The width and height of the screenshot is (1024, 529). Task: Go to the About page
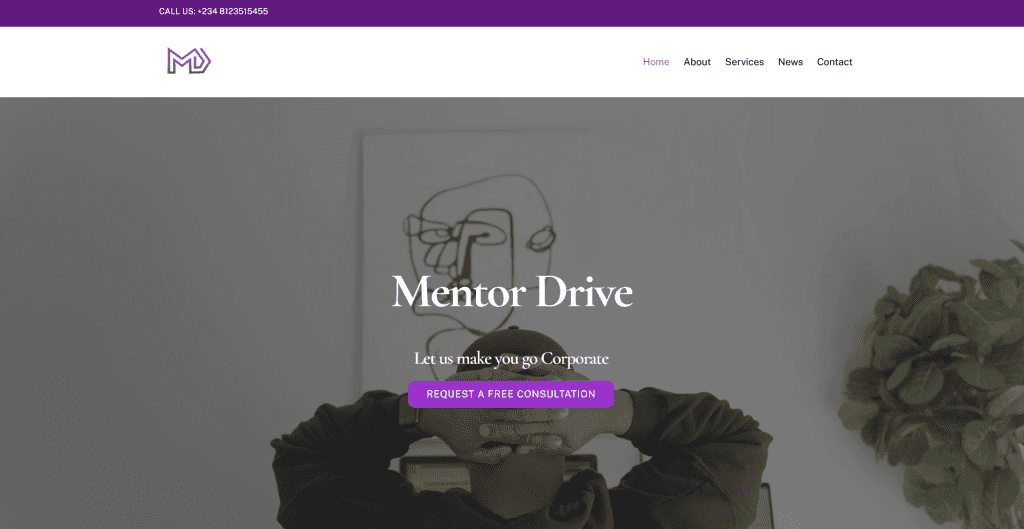[x=697, y=62]
